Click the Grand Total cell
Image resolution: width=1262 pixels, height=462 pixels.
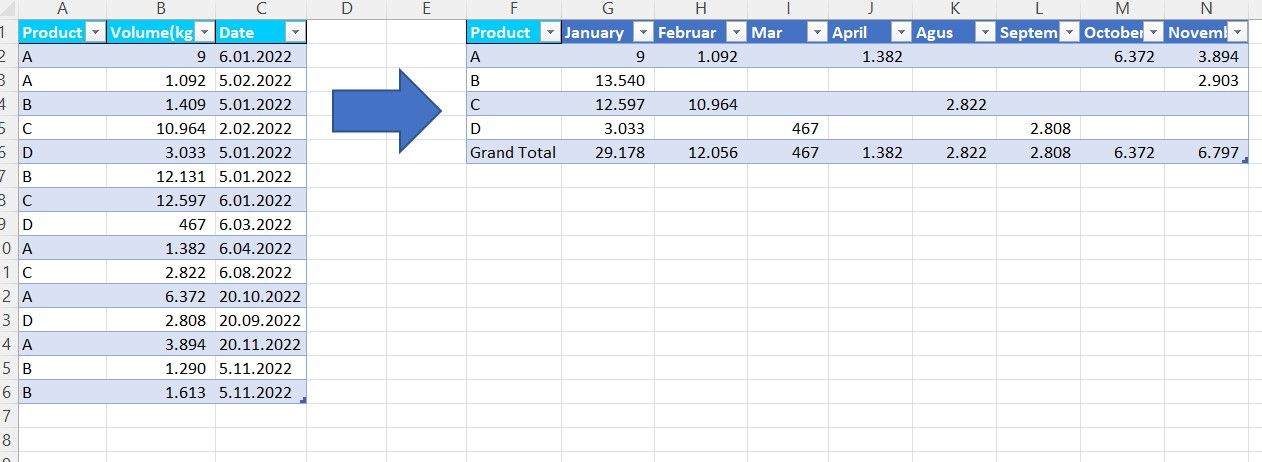pyautogui.click(x=514, y=153)
